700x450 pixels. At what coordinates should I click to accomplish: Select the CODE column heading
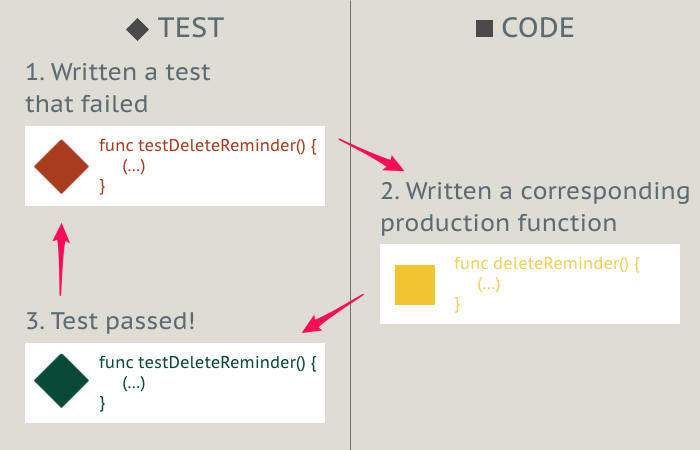pyautogui.click(x=538, y=28)
